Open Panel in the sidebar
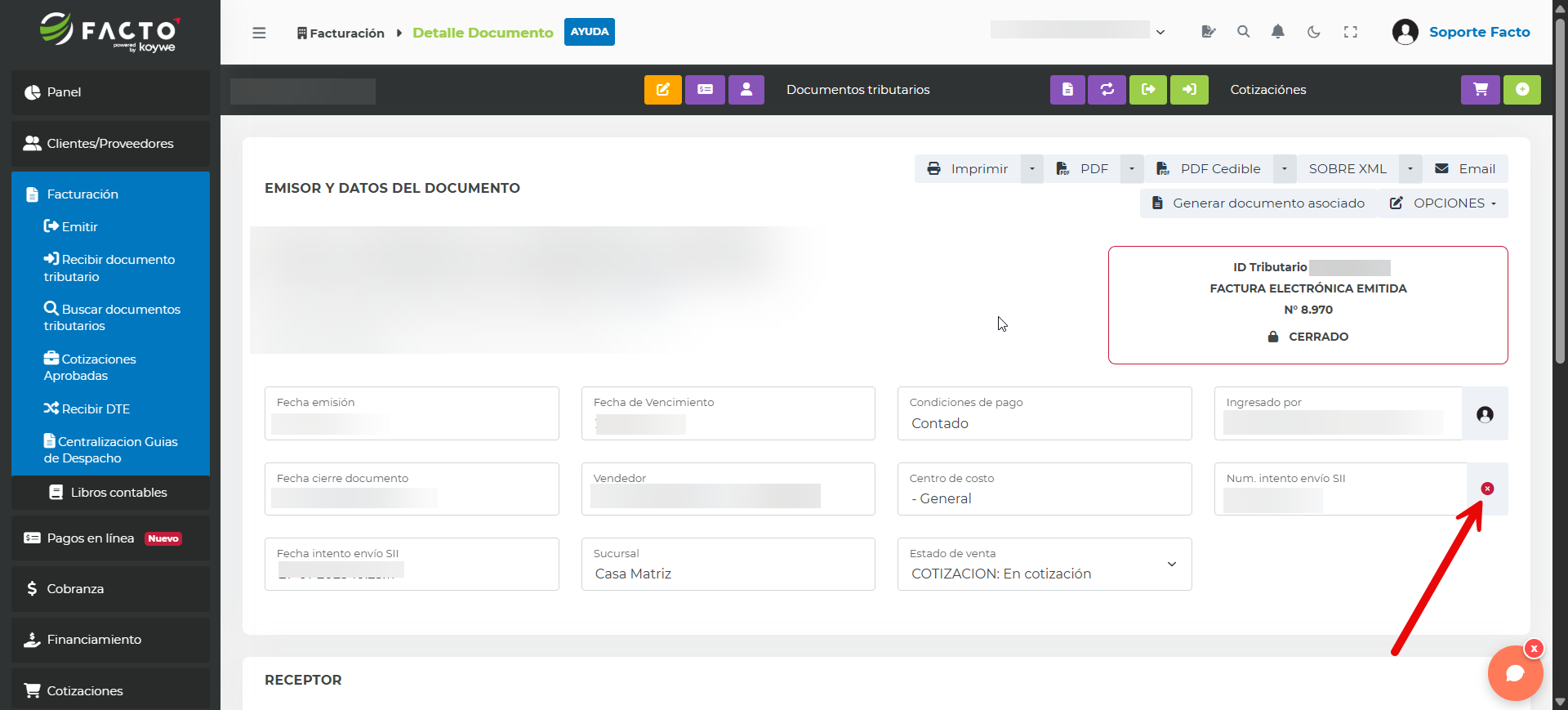This screenshot has height=710, width=1568. click(110, 92)
